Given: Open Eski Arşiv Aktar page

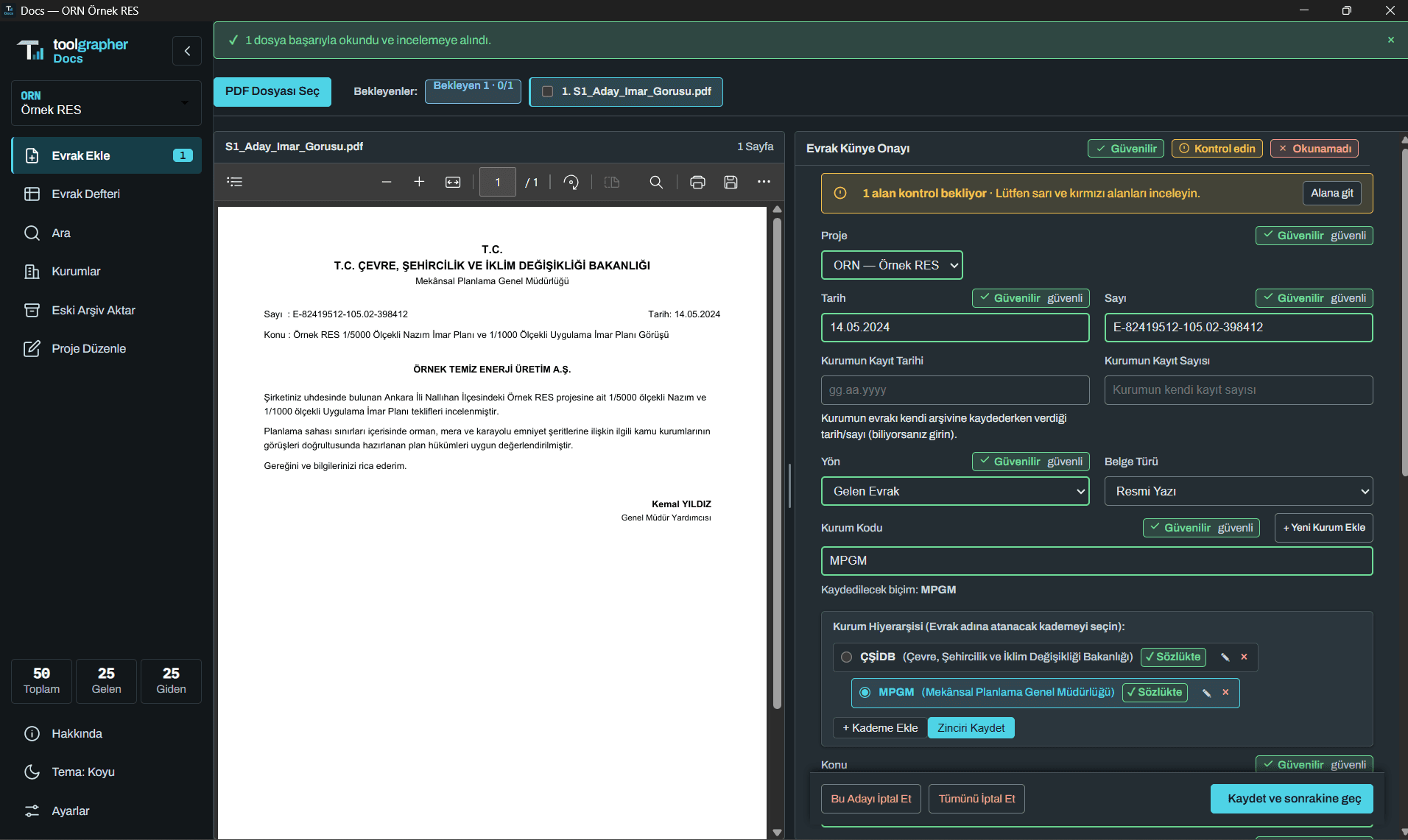Looking at the screenshot, I should point(106,310).
